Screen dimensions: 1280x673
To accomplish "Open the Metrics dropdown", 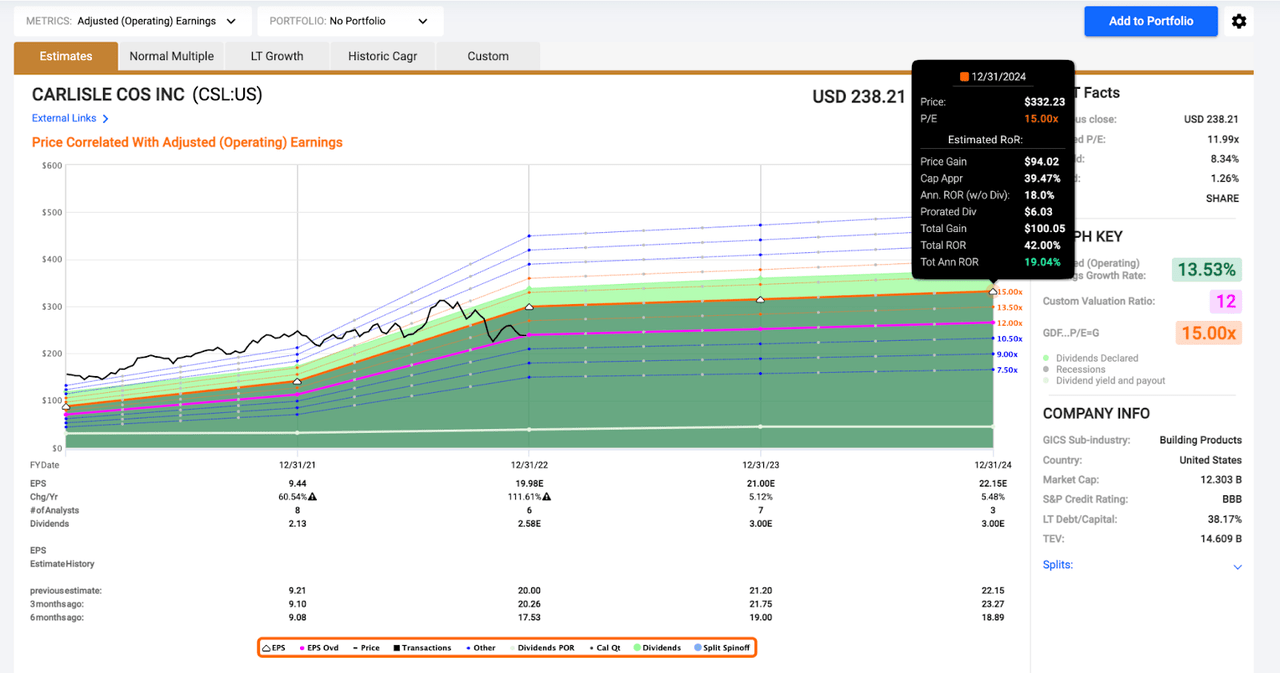I will [132, 21].
